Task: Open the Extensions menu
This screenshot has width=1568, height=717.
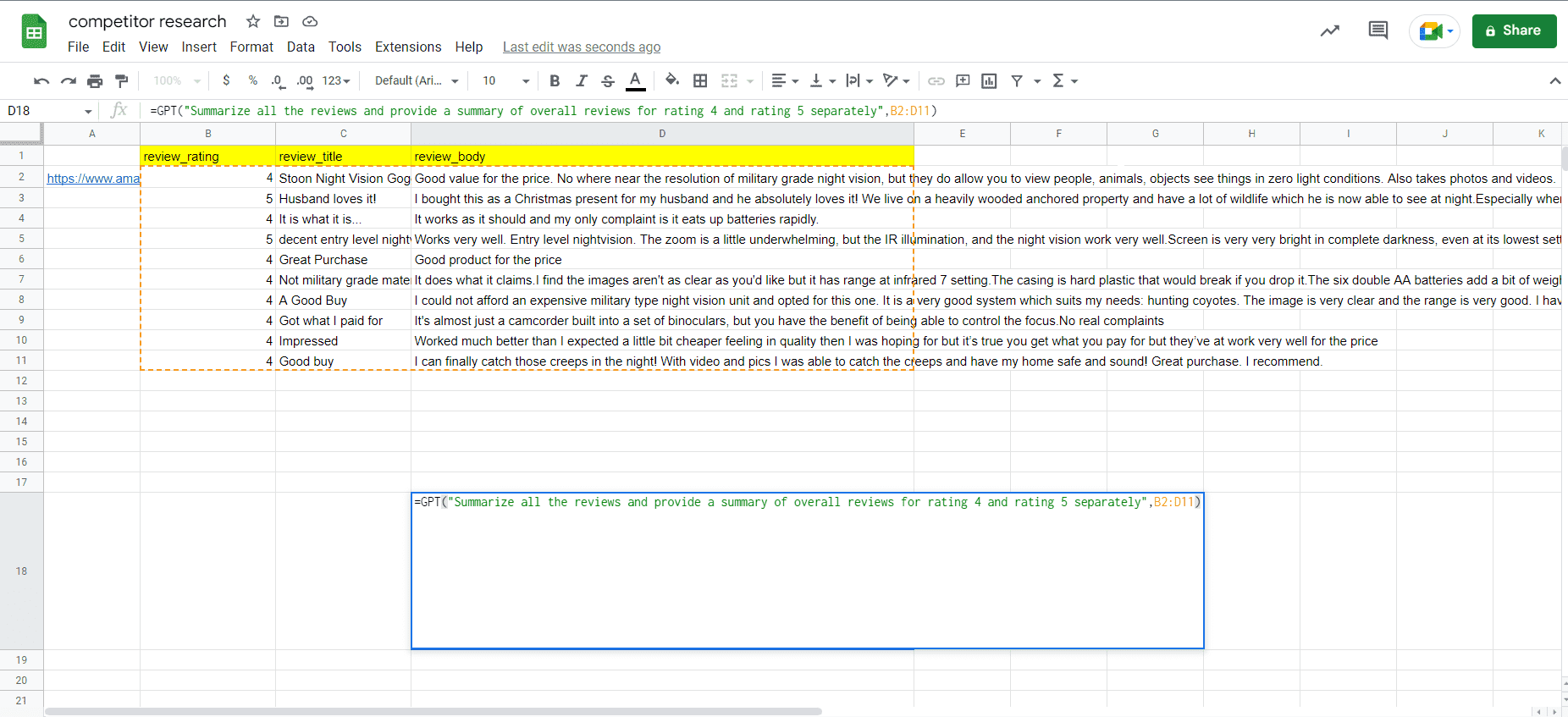Action: [408, 47]
